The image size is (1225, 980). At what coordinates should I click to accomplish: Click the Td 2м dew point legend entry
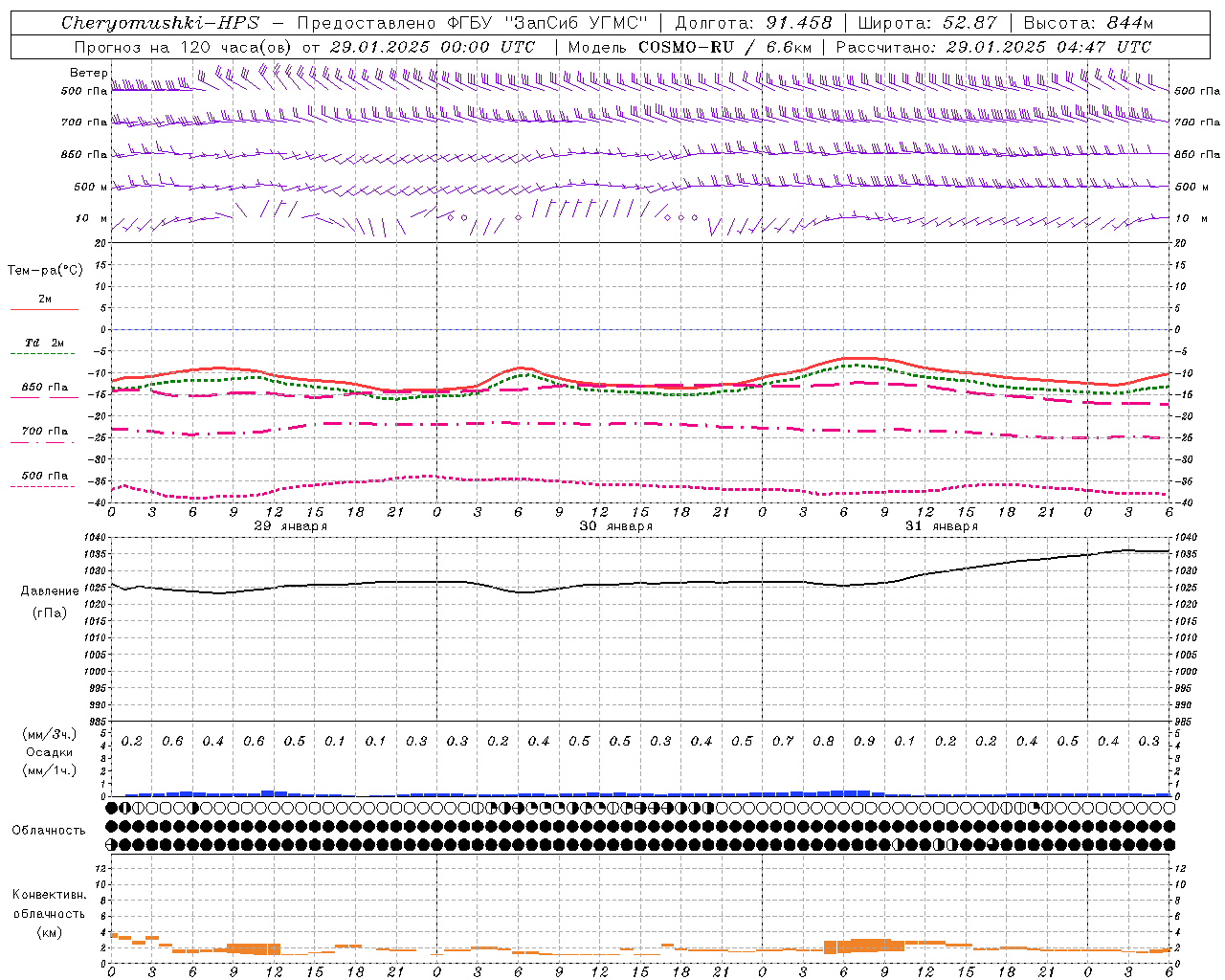point(45,343)
